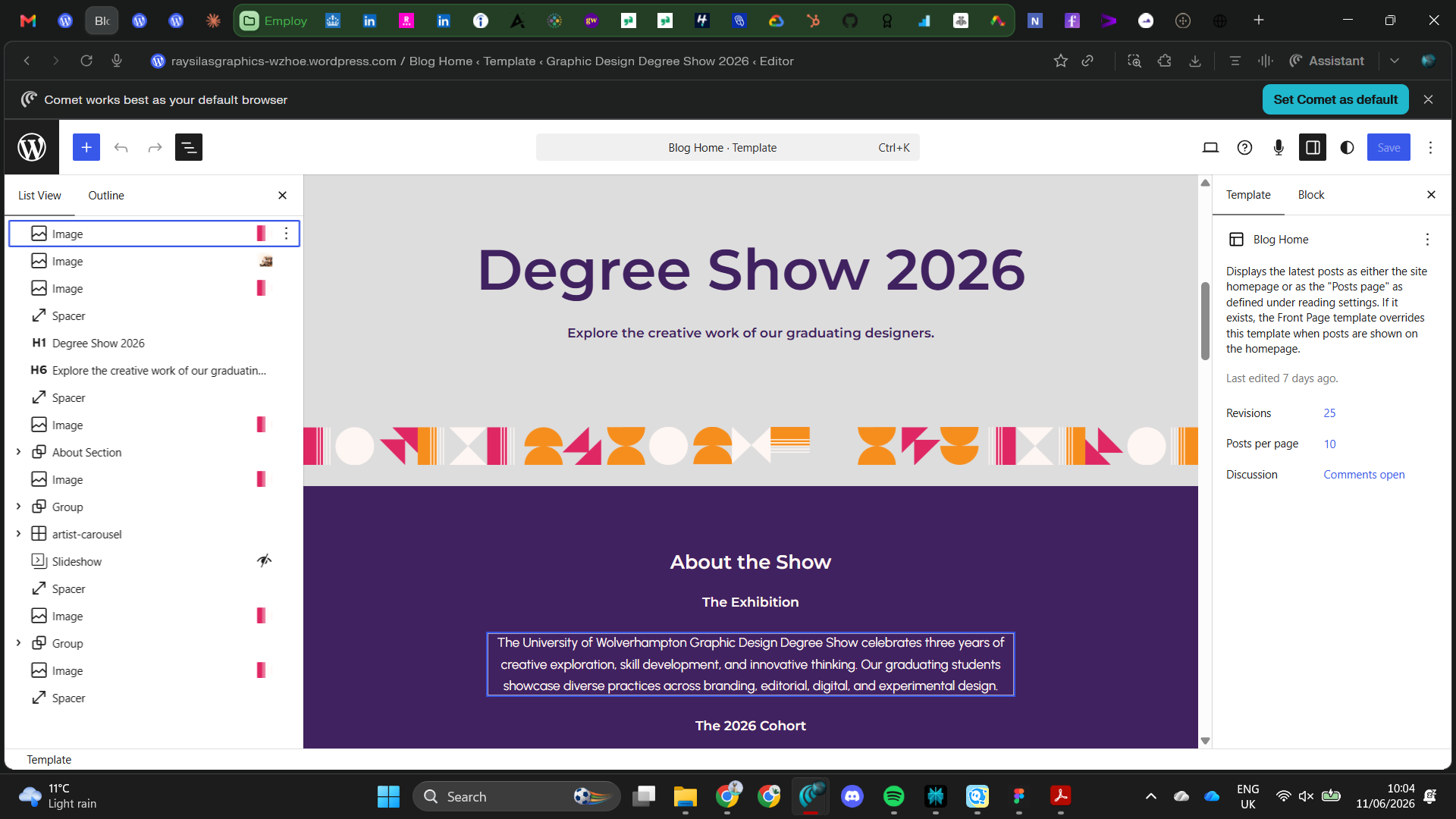Toggle the document overview List View icon
The width and height of the screenshot is (1456, 819).
pos(189,147)
